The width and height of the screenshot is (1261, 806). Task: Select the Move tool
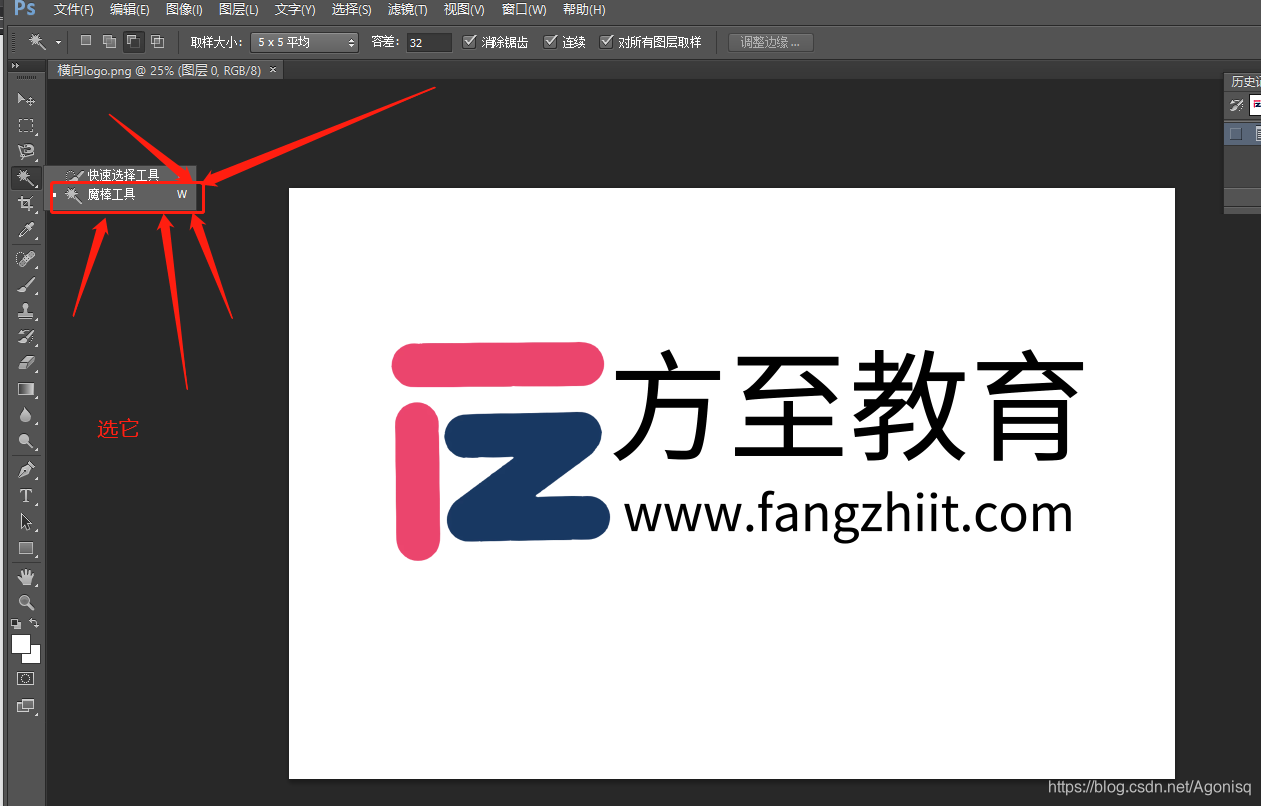click(x=26, y=99)
